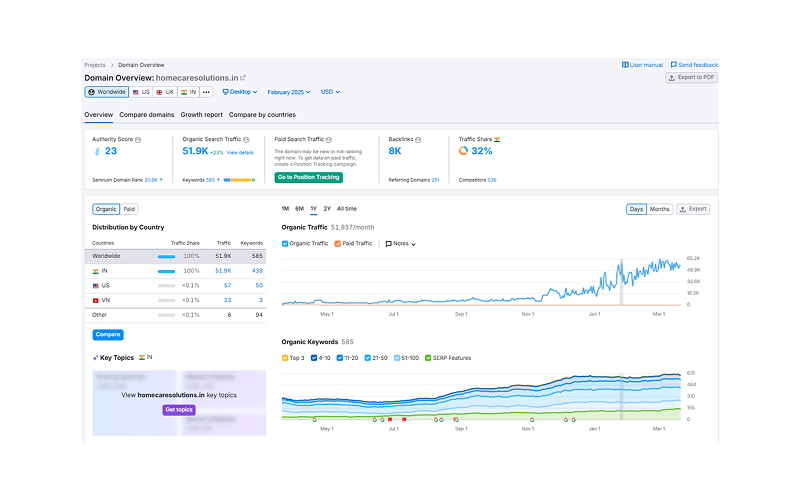Click the India flag beside Traffic Share
The image size is (800, 500).
[x=497, y=139]
